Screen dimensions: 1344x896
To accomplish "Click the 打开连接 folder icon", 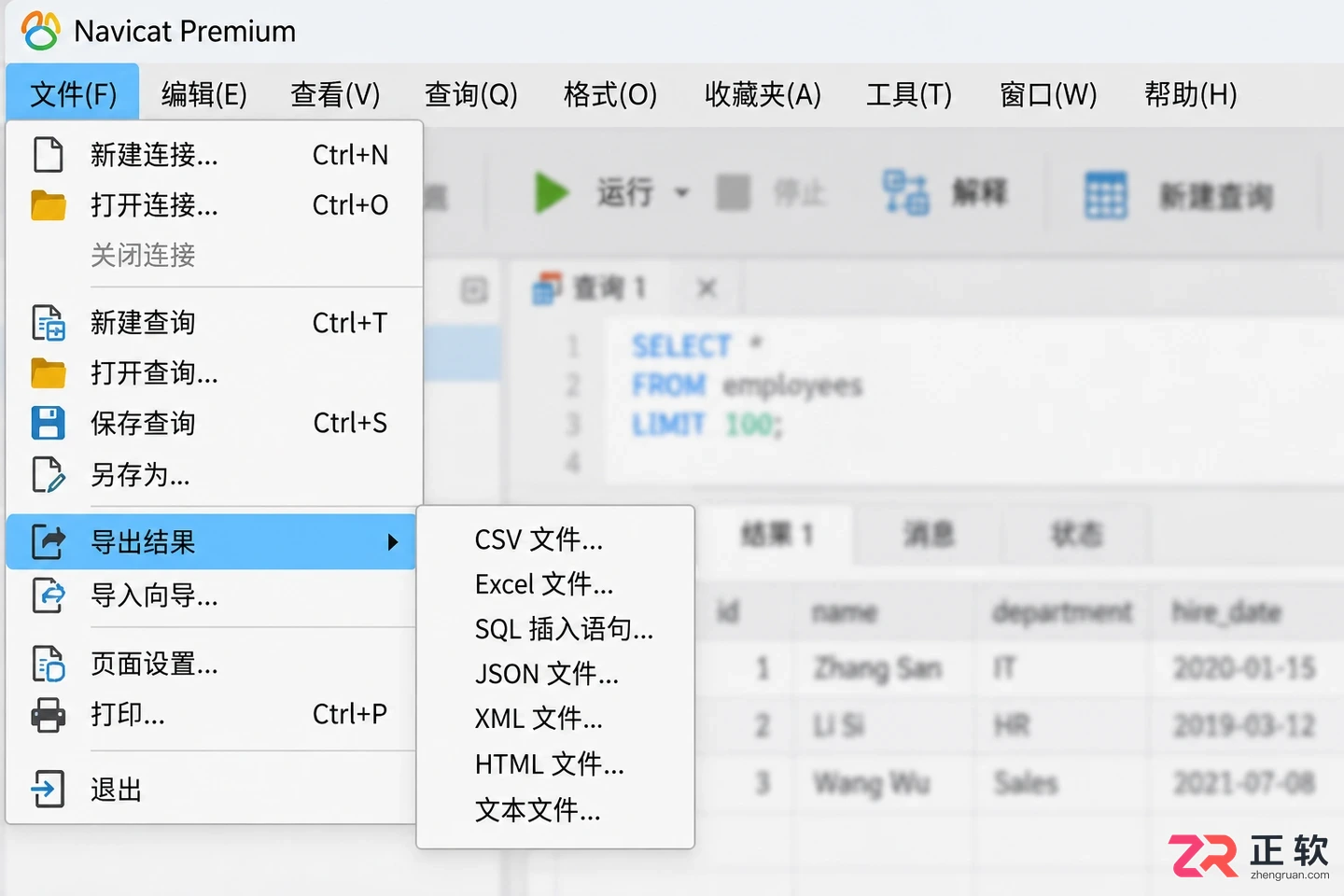I will [x=49, y=205].
